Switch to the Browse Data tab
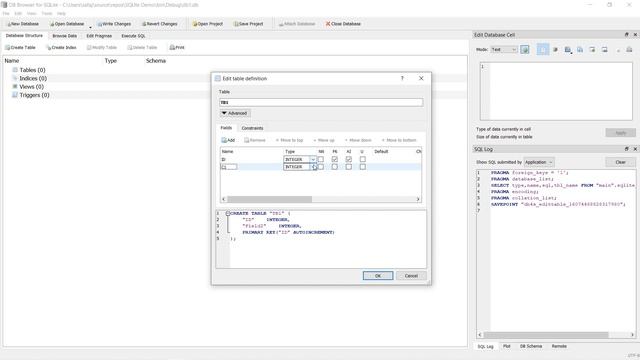 [64, 36]
